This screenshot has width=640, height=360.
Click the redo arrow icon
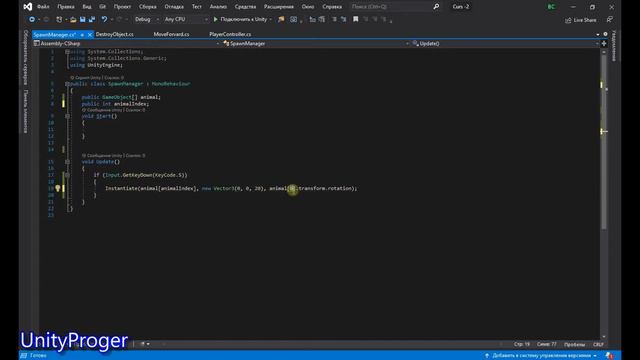tap(119, 19)
